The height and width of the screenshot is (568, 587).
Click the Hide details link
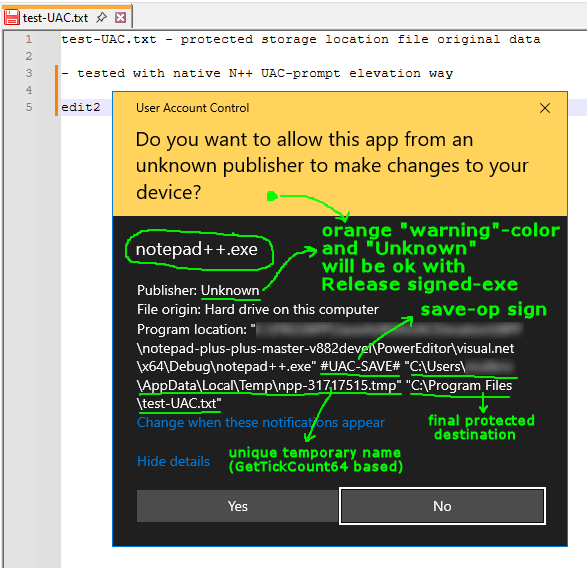[173, 461]
